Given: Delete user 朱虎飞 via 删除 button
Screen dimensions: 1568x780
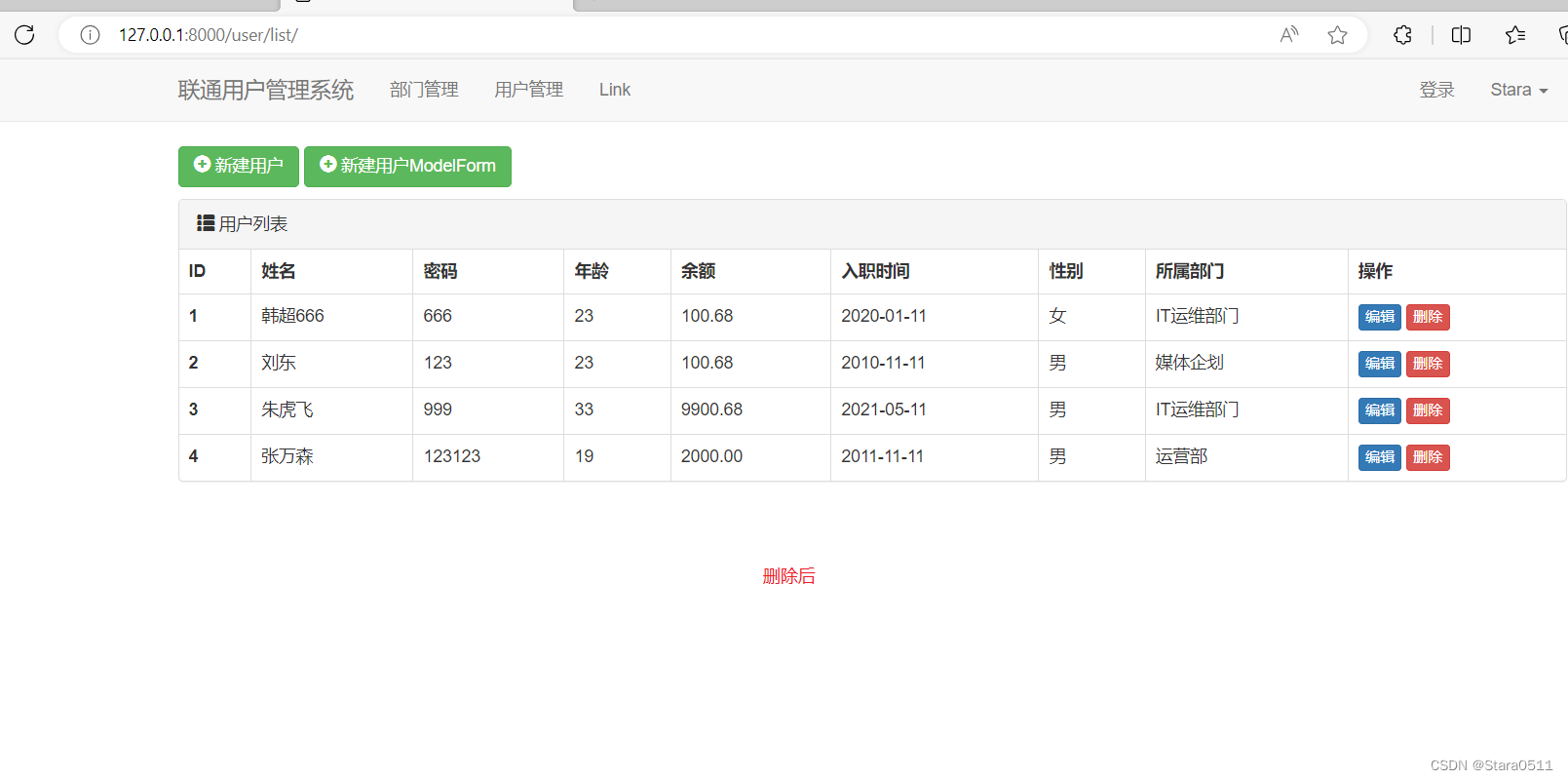Looking at the screenshot, I should tap(1428, 410).
